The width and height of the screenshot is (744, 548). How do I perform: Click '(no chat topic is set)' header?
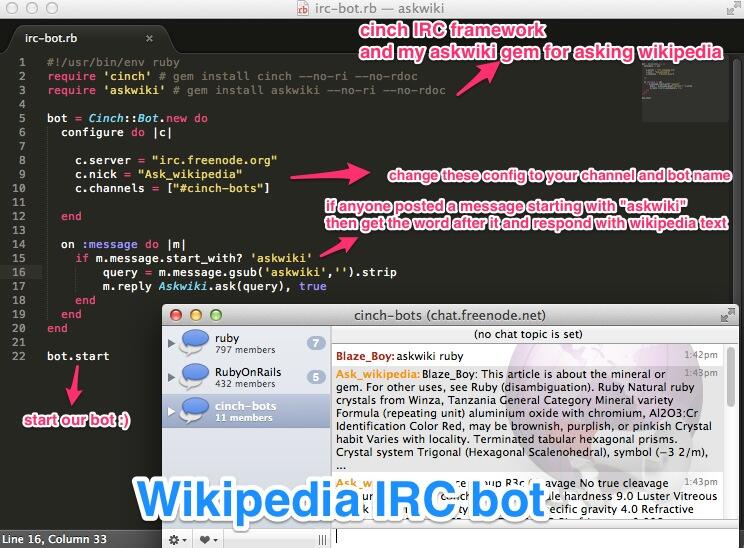pos(528,334)
